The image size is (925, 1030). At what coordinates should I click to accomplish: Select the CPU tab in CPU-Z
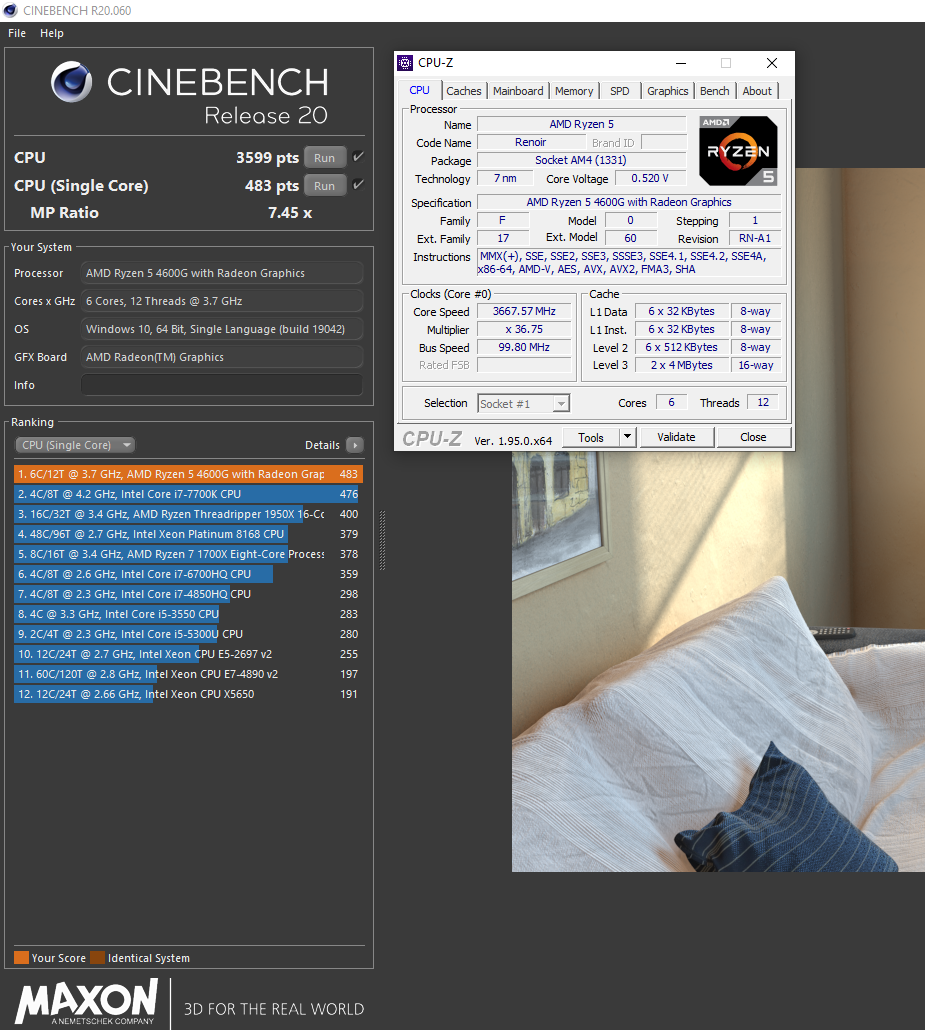[x=419, y=90]
